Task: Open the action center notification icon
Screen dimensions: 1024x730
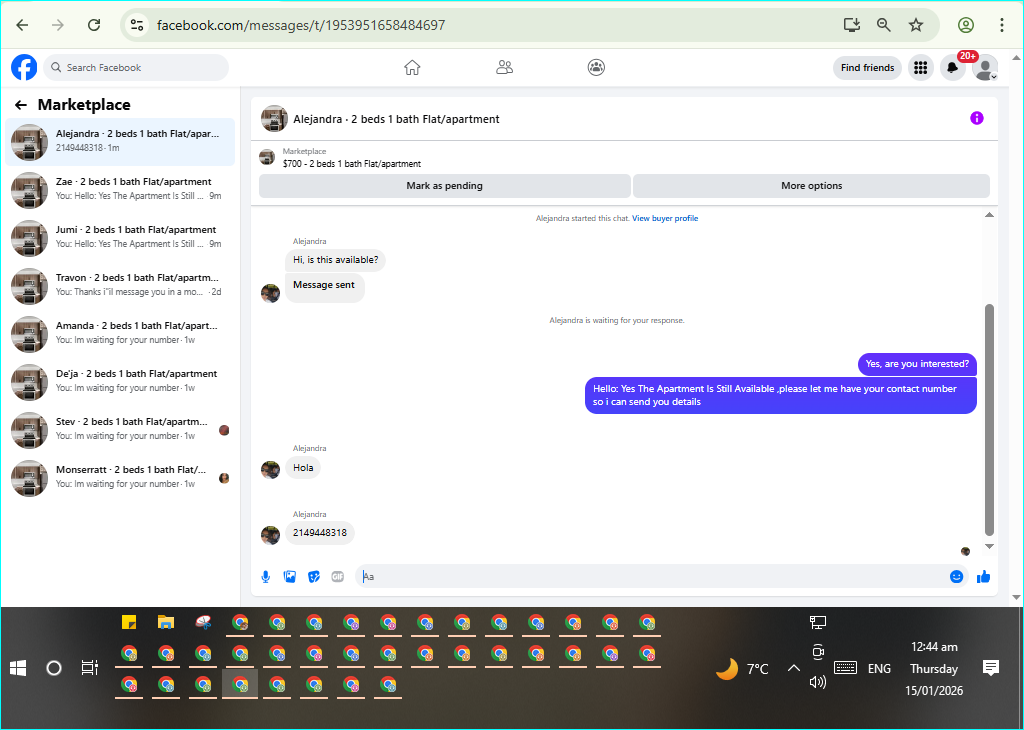Action: click(x=991, y=668)
